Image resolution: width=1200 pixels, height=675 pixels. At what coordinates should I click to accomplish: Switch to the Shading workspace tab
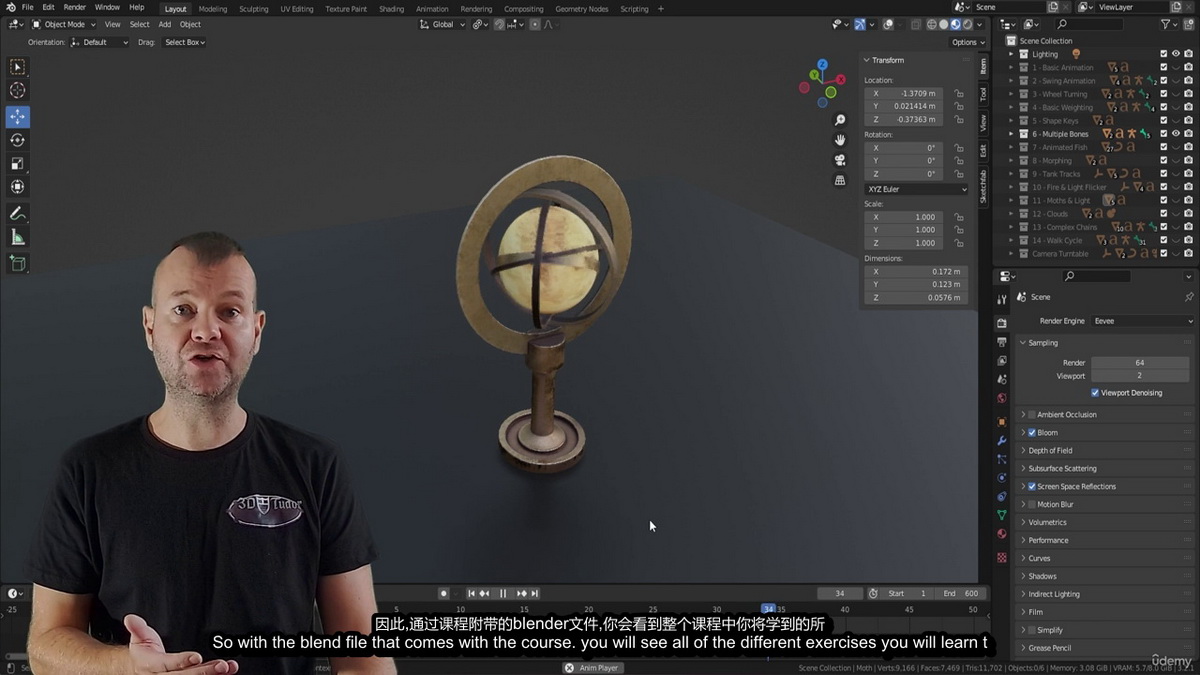pos(391,9)
